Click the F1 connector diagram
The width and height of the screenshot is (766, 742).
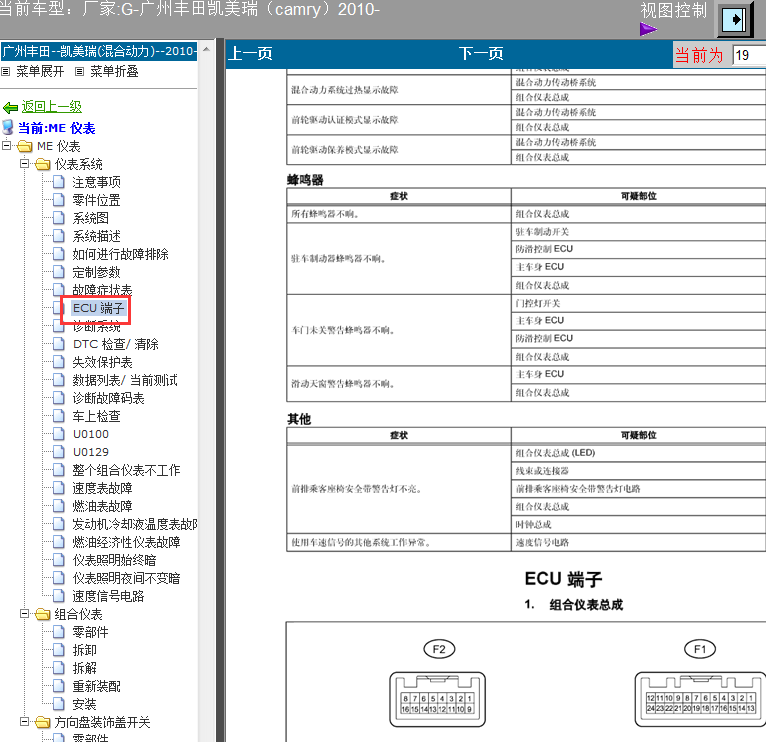click(700, 699)
